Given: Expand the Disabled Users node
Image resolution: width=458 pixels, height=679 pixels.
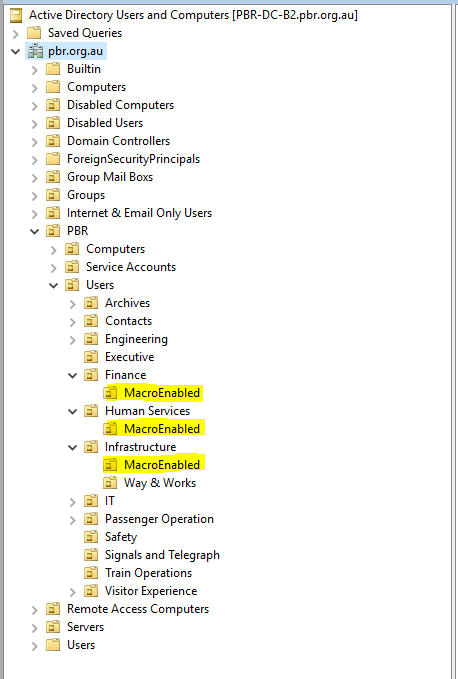Looking at the screenshot, I should tap(35, 124).
